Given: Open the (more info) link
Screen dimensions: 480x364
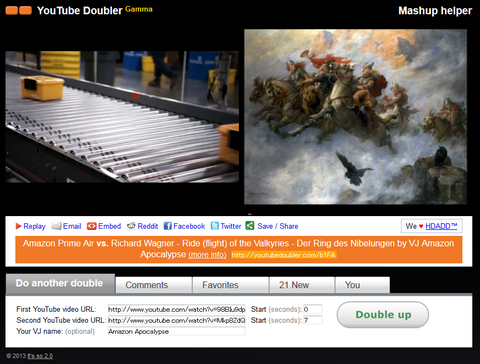Looking at the screenshot, I should click(x=207, y=255).
